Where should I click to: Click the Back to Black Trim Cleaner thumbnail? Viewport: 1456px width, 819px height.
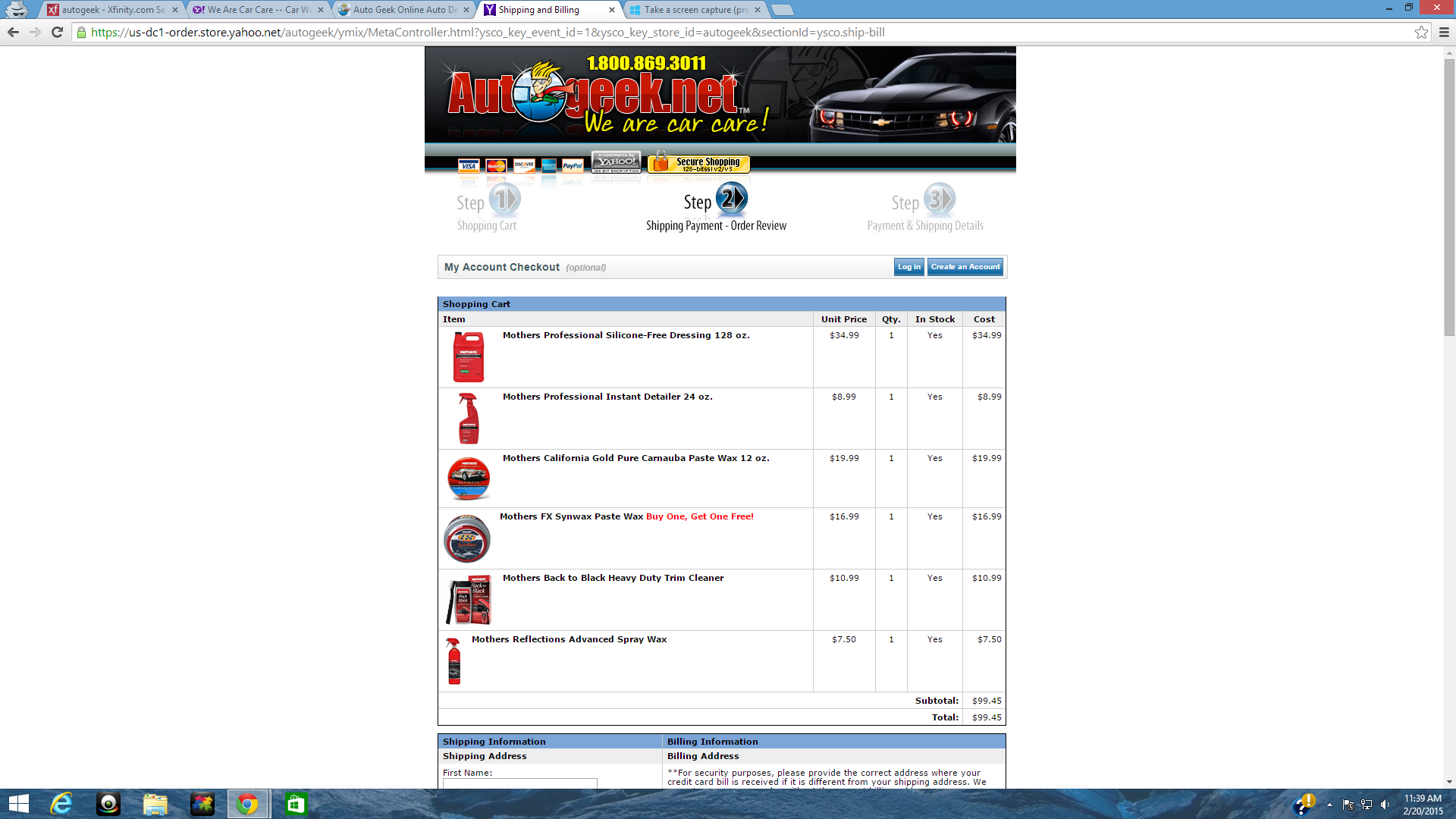(469, 599)
